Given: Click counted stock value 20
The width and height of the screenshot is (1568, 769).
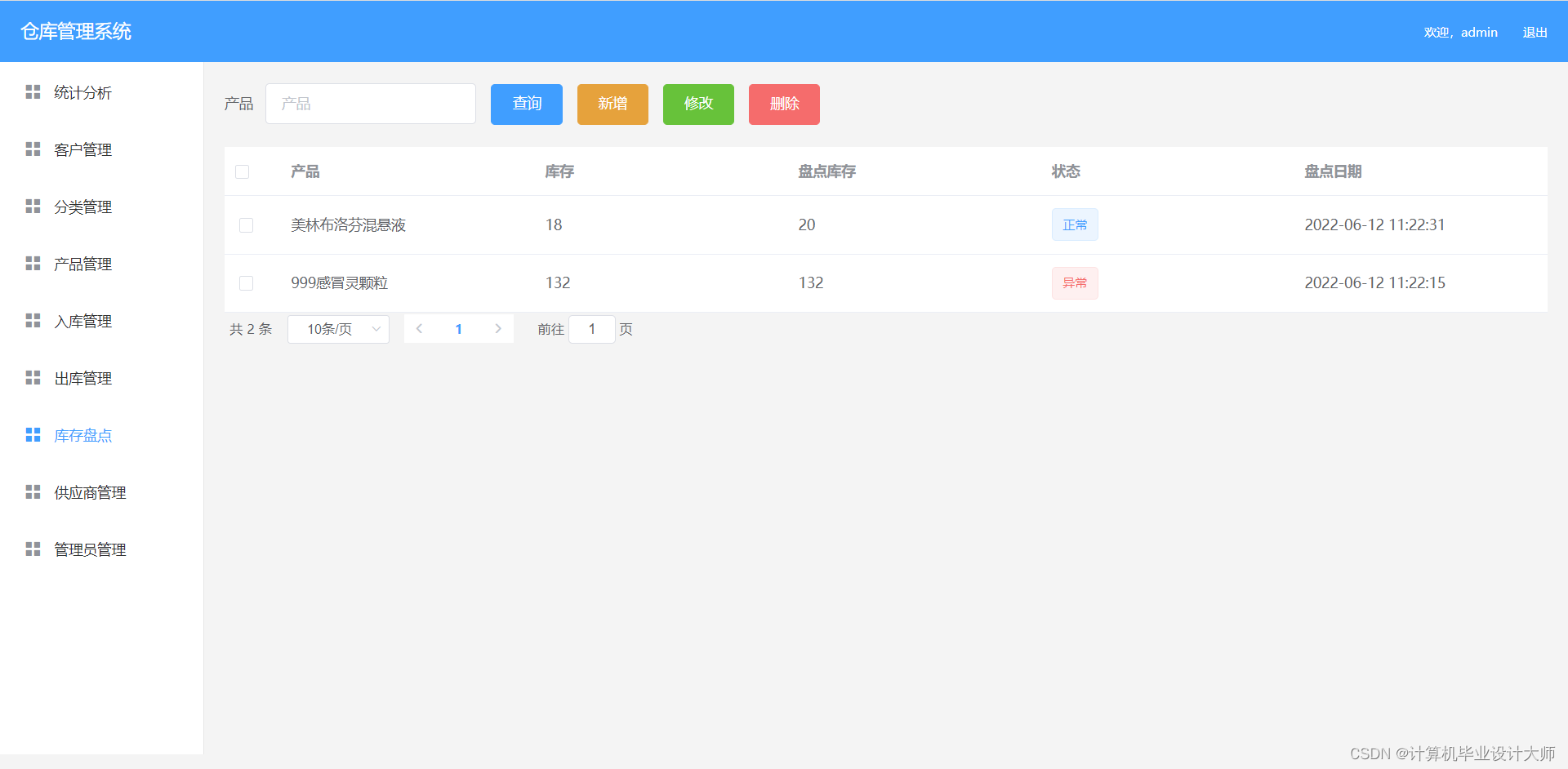Looking at the screenshot, I should point(807,225).
